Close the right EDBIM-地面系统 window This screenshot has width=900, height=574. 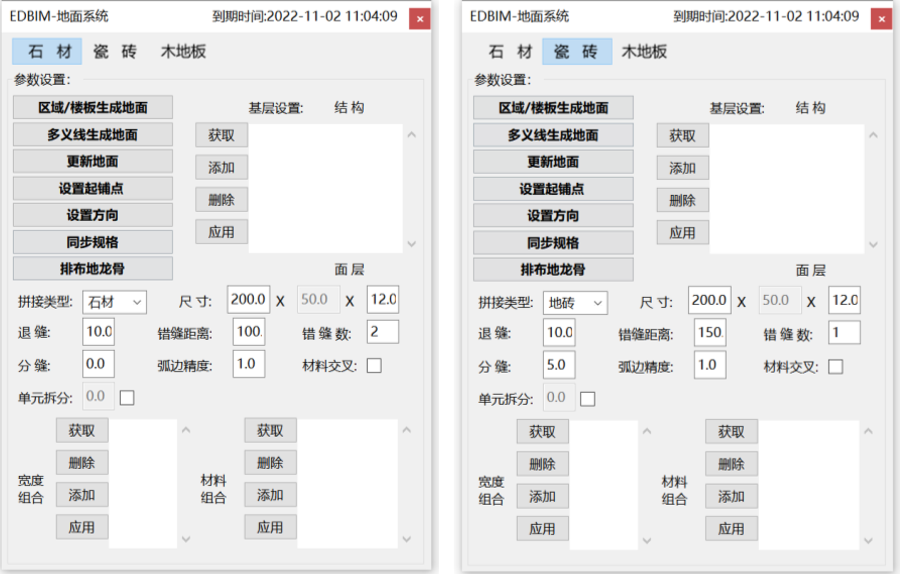tap(882, 19)
